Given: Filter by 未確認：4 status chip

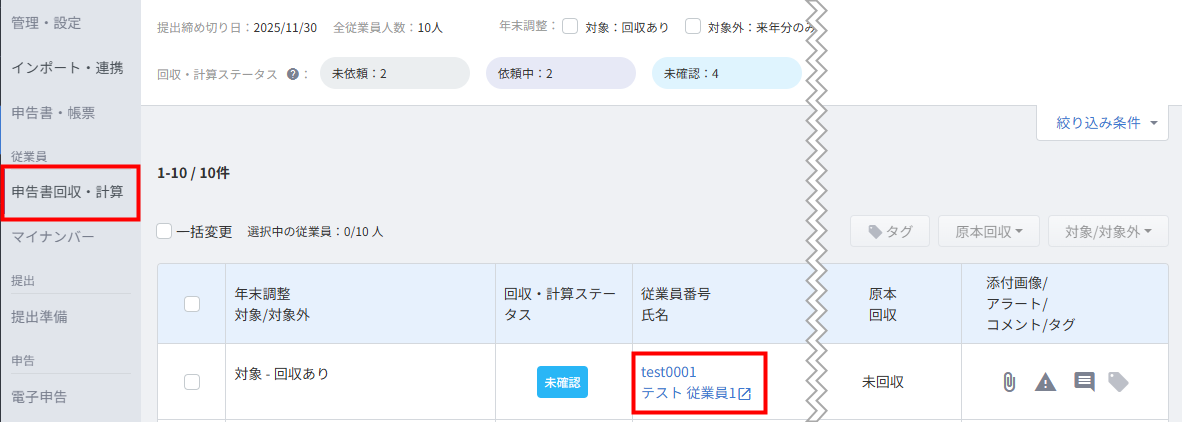Looking at the screenshot, I should pyautogui.click(x=725, y=74).
